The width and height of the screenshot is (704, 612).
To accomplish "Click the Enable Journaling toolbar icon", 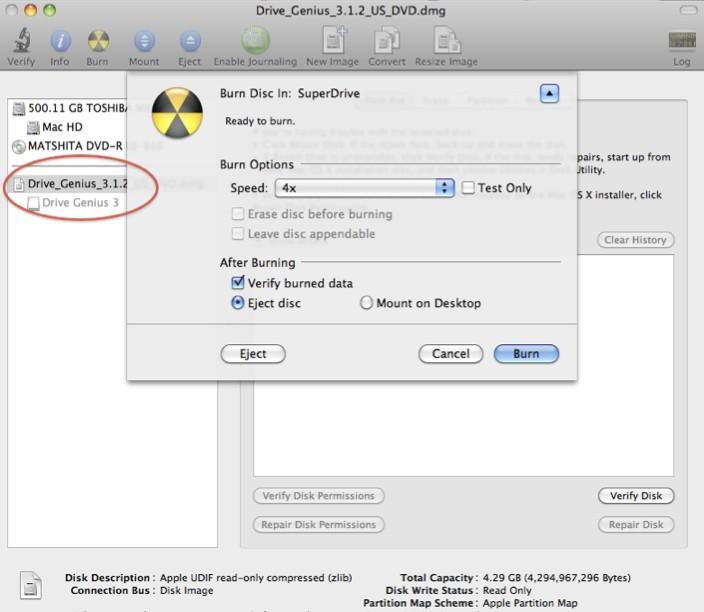I will [255, 40].
